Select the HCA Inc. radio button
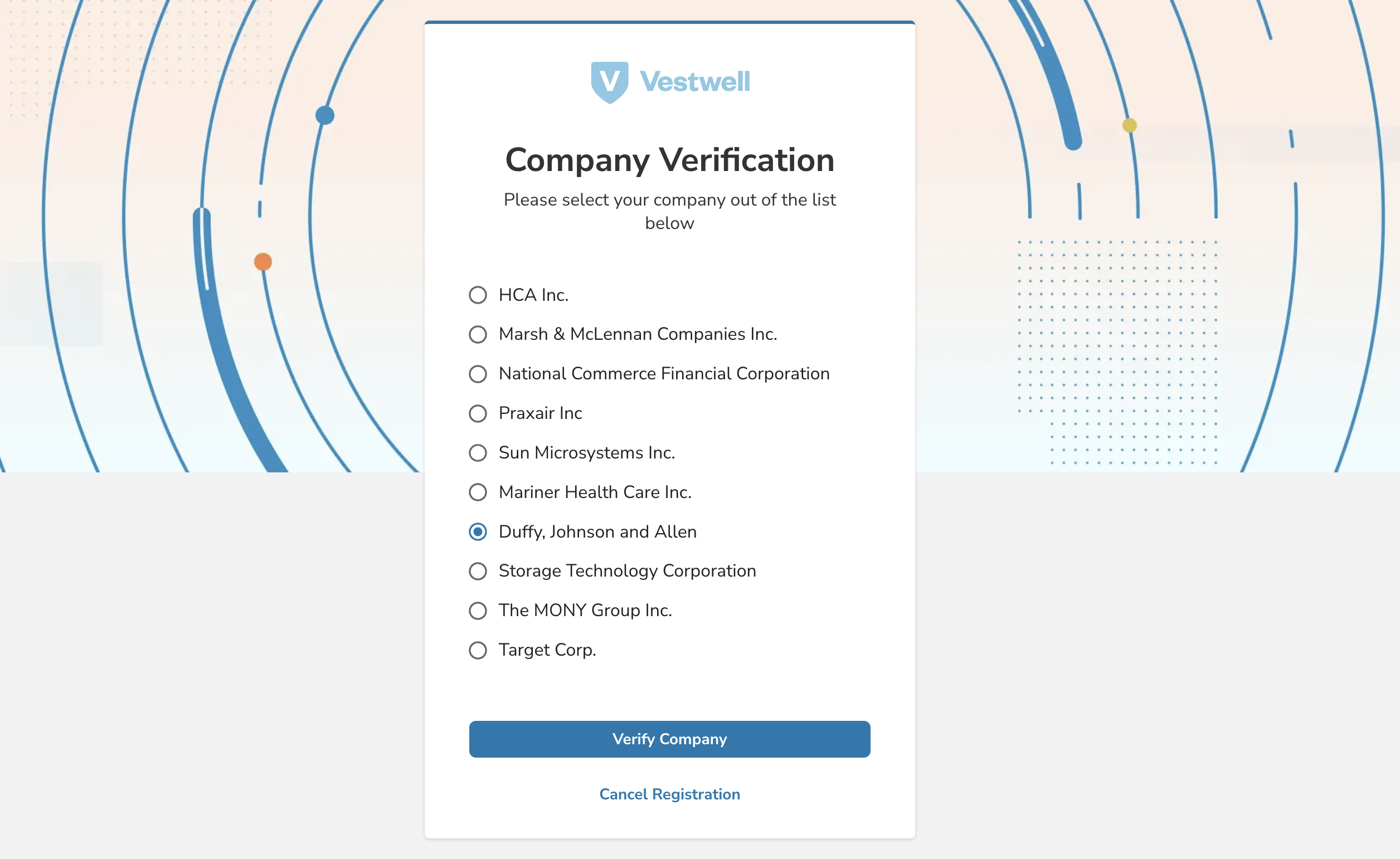This screenshot has height=859, width=1400. coord(478,295)
